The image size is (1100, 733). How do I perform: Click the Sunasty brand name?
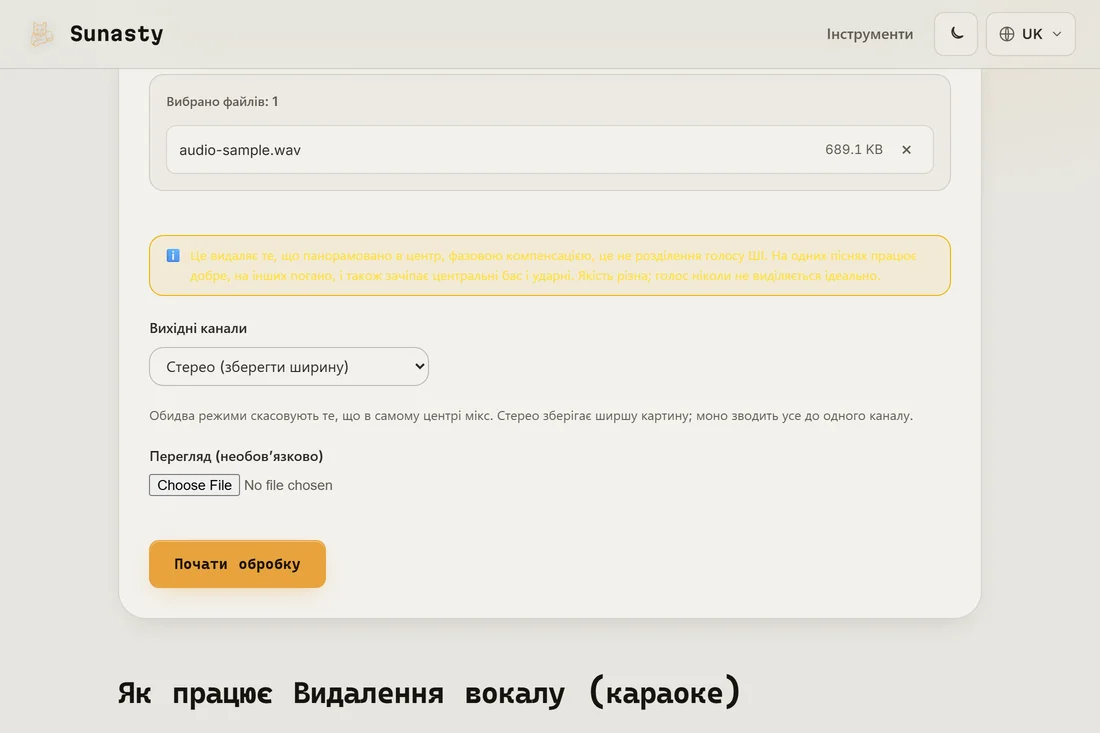[116, 34]
